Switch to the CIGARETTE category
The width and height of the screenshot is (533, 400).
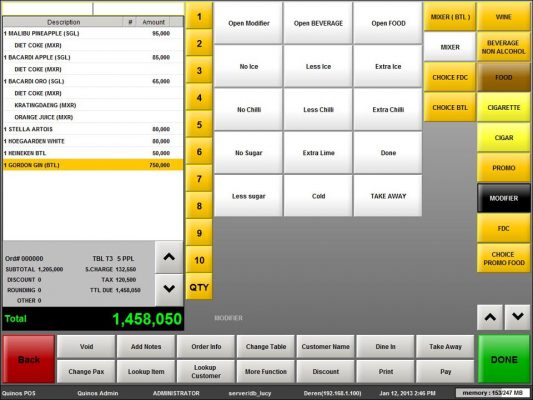pyautogui.click(x=503, y=108)
